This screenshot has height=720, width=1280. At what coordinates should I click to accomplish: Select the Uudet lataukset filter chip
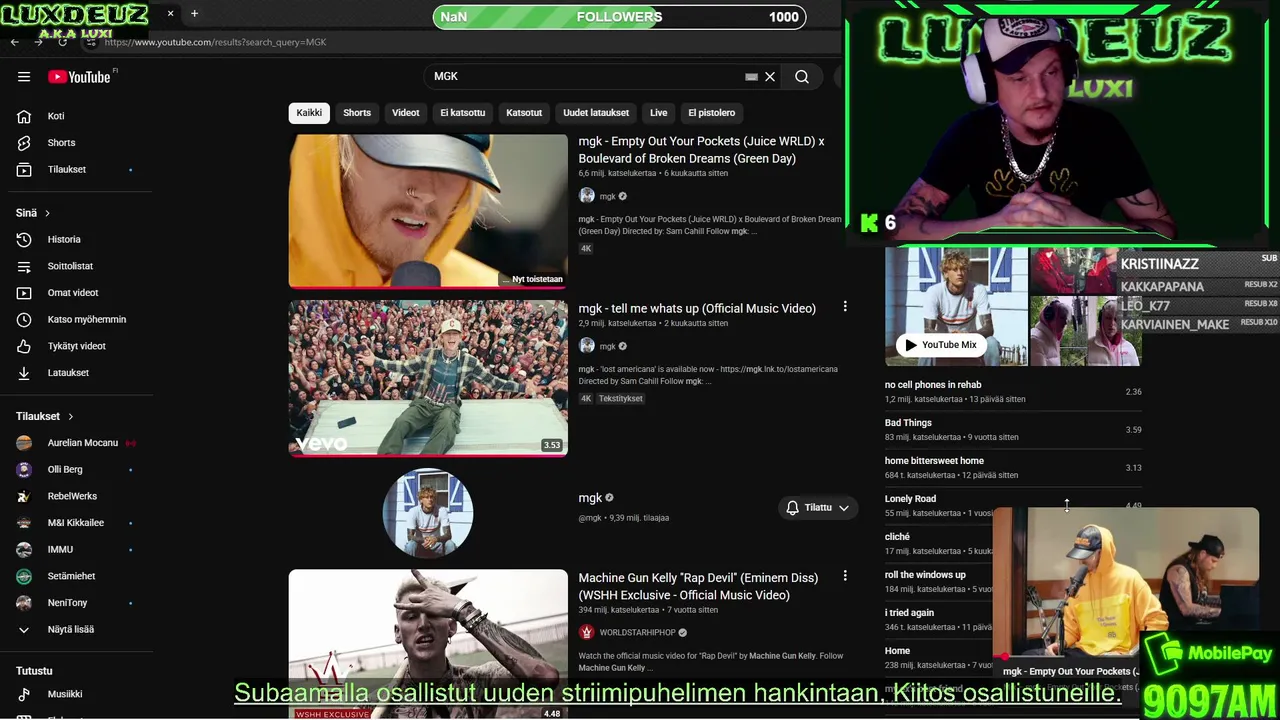click(x=596, y=113)
